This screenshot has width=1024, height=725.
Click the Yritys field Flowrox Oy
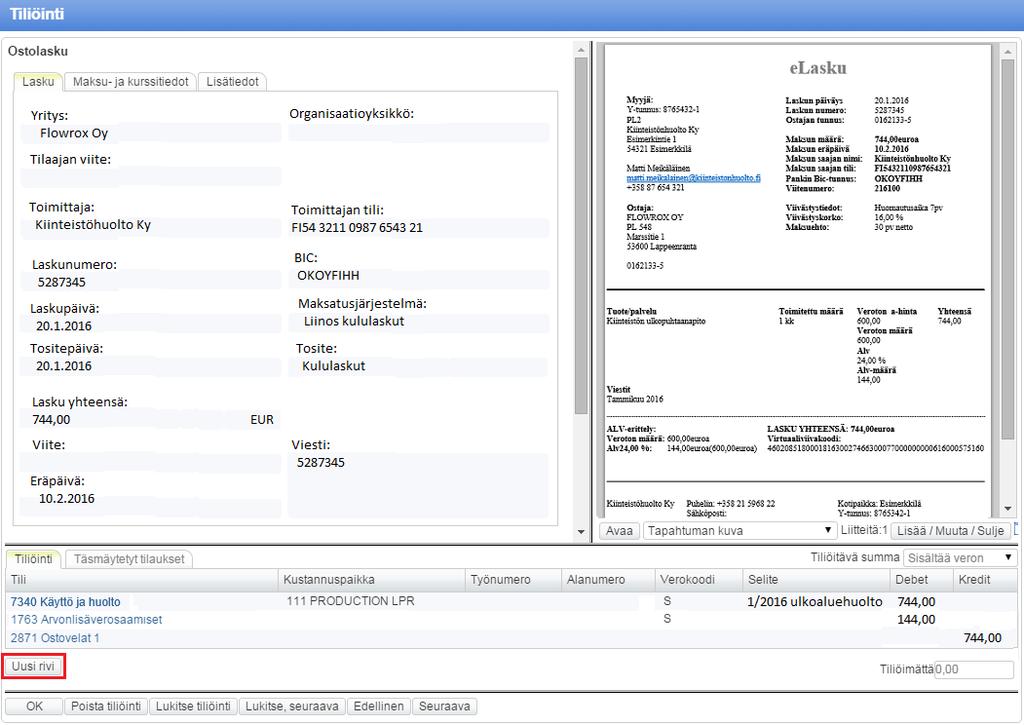151,133
